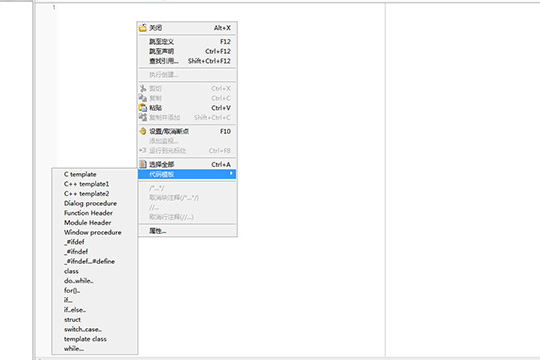Choose 跳至定义 (F12) in context menu

(x=187, y=42)
